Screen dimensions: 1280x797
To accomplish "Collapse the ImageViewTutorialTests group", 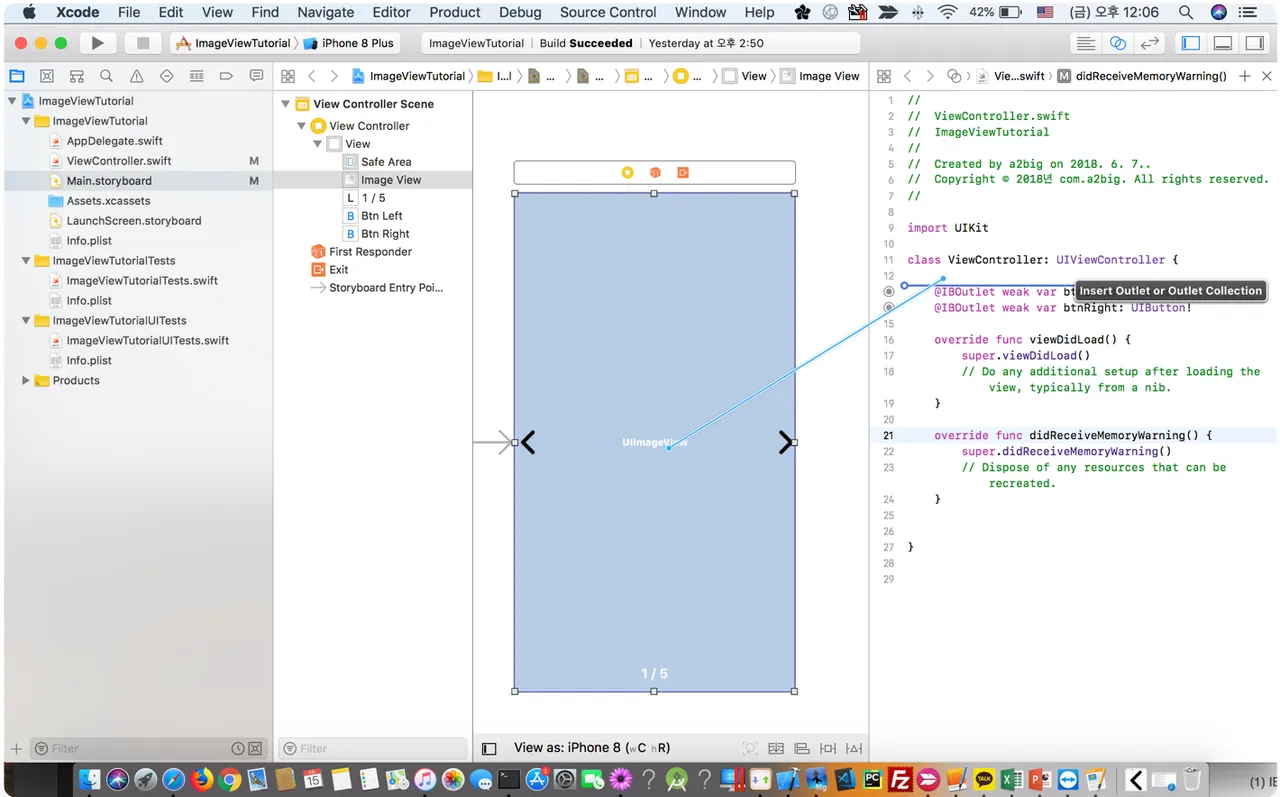I will 26,261.
